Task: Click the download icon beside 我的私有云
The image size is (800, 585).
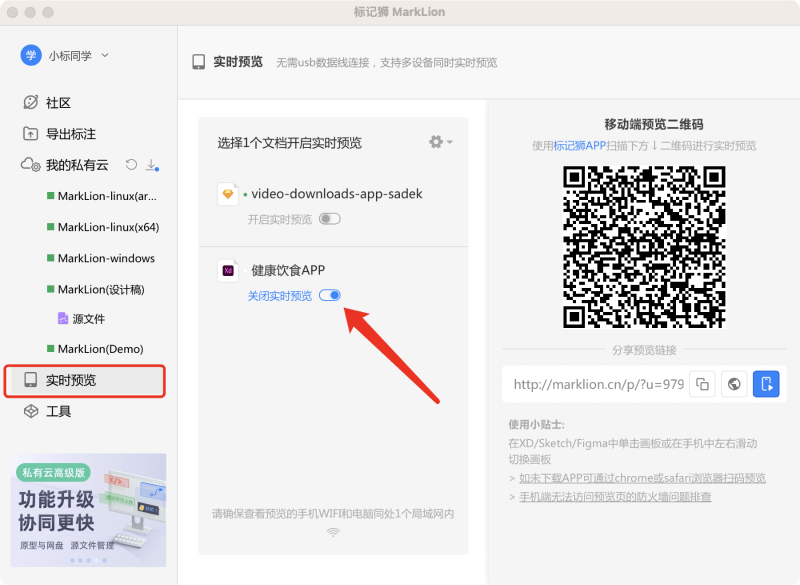Action: (x=150, y=163)
